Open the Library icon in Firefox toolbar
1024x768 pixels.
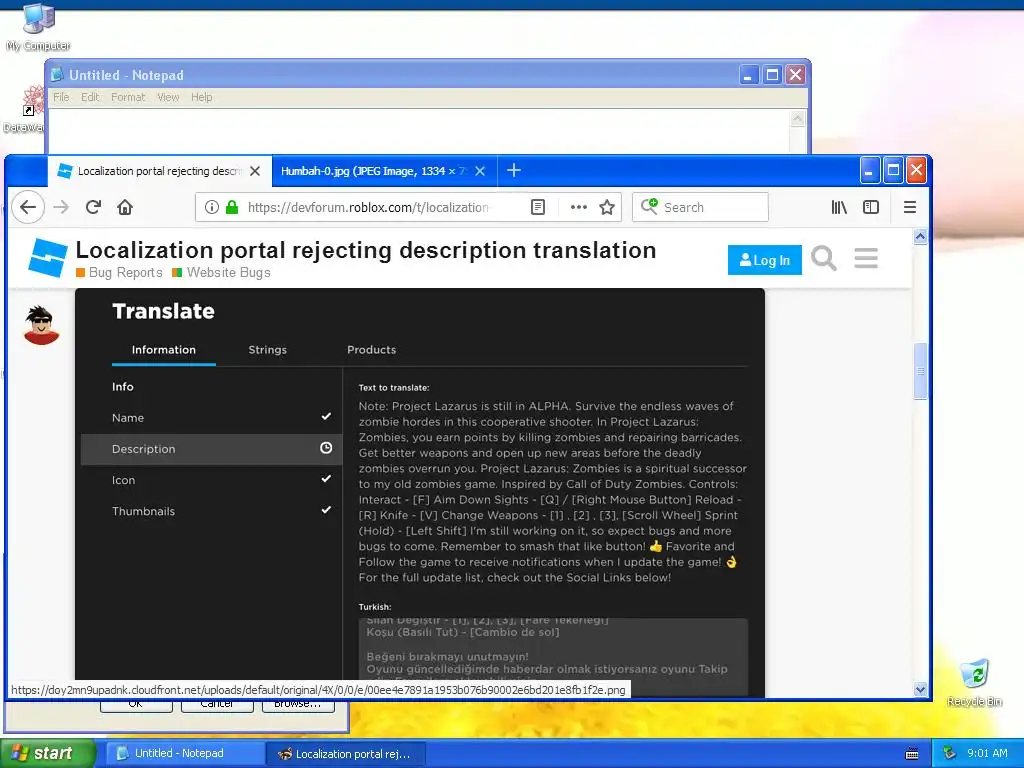[x=839, y=207]
